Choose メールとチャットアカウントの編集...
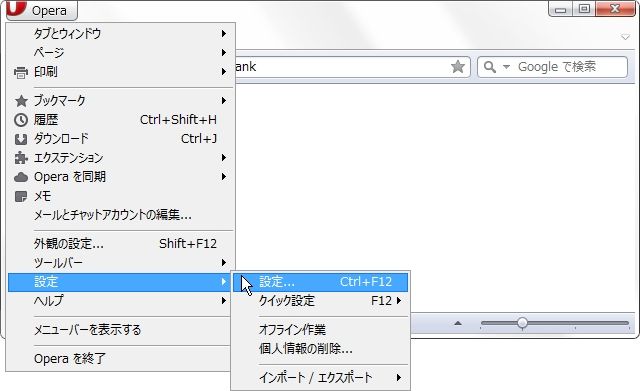 [121, 215]
